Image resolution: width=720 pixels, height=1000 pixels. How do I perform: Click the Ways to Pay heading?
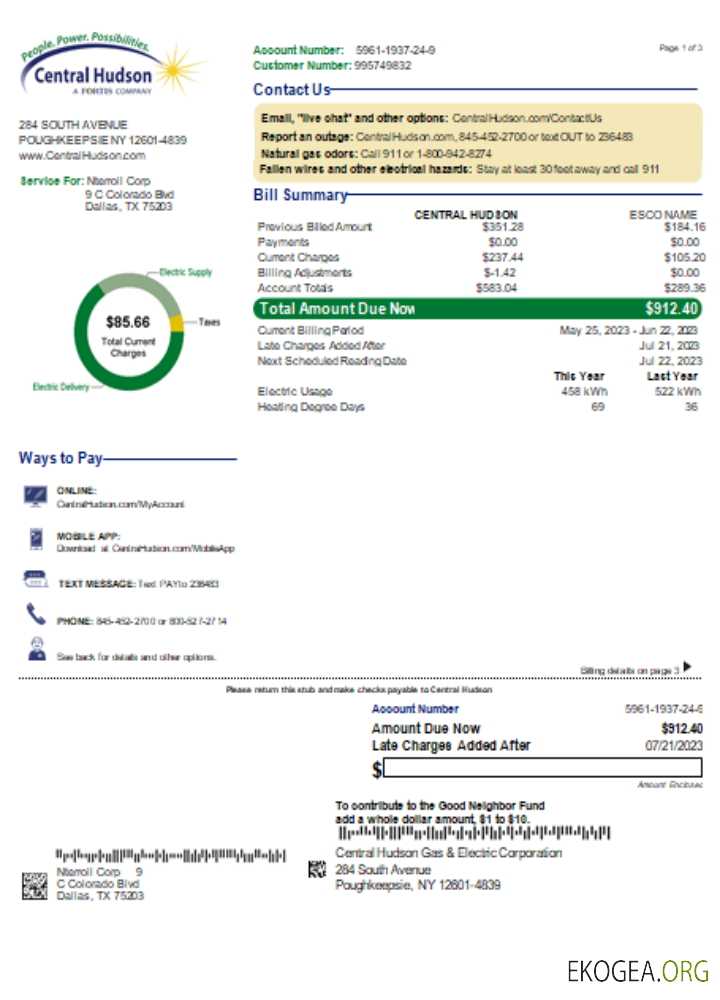[61, 458]
